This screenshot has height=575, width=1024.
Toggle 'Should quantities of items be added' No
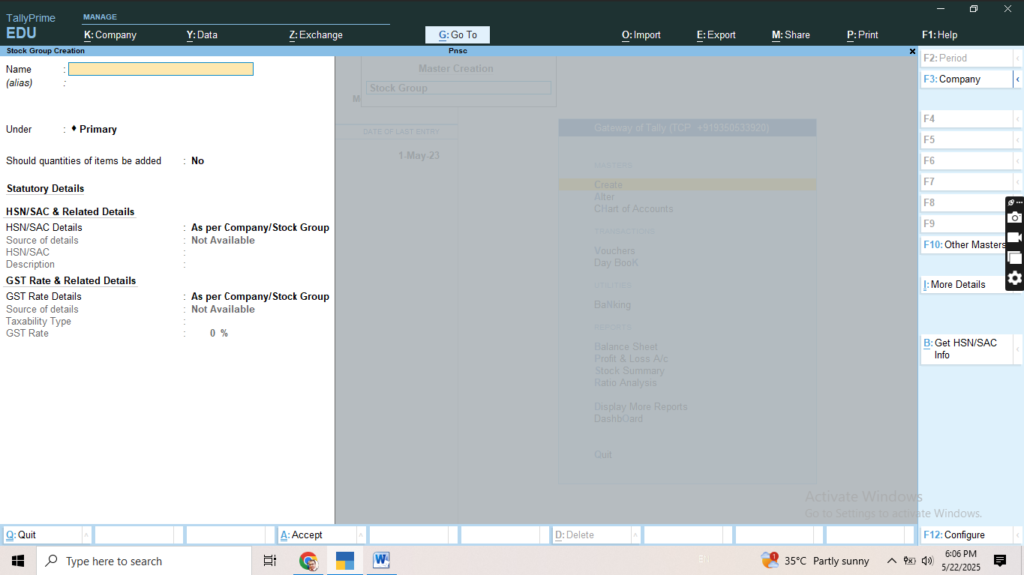pos(197,161)
